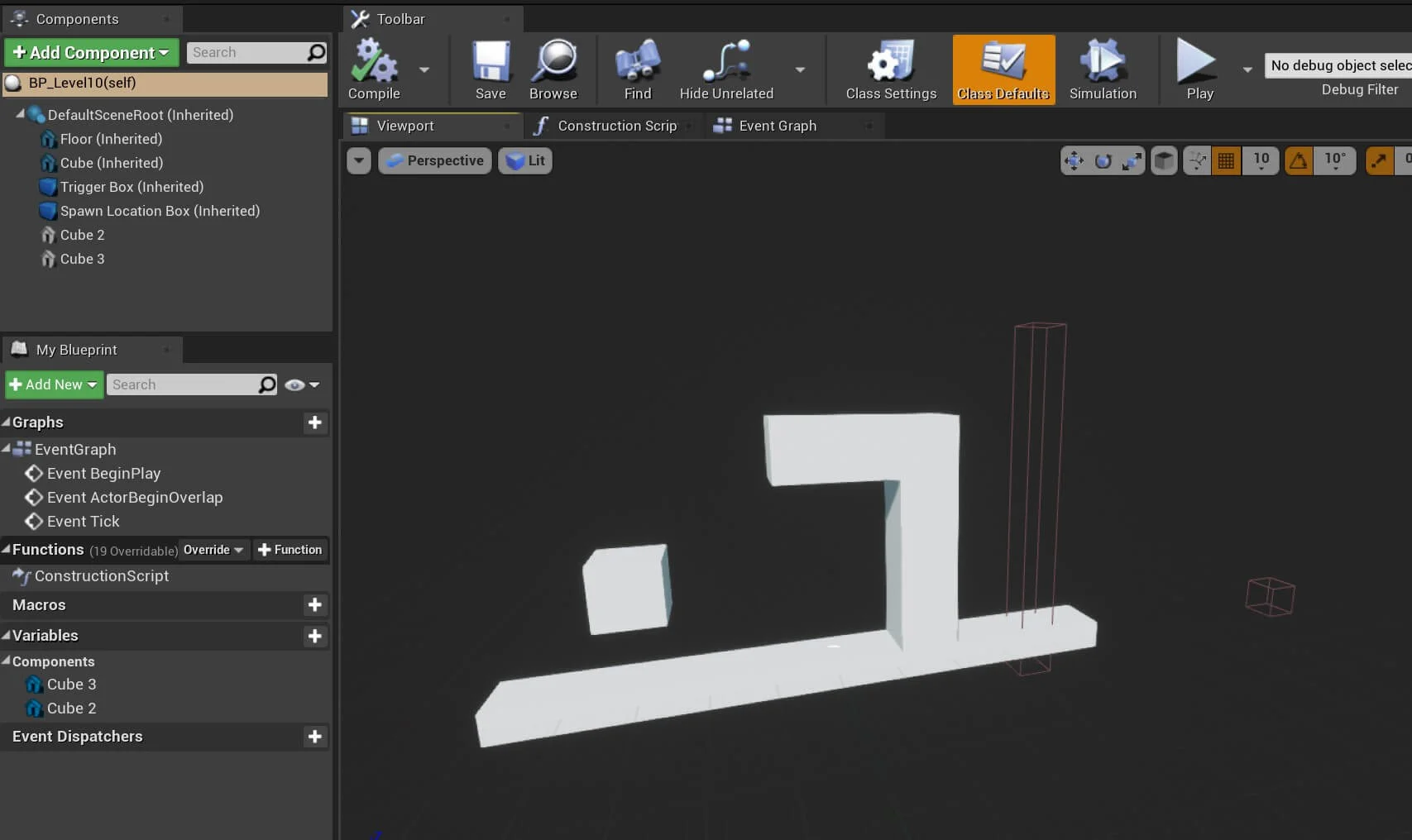This screenshot has height=840, width=1412.
Task: Switch to the Event Graph tab
Action: [x=777, y=126]
